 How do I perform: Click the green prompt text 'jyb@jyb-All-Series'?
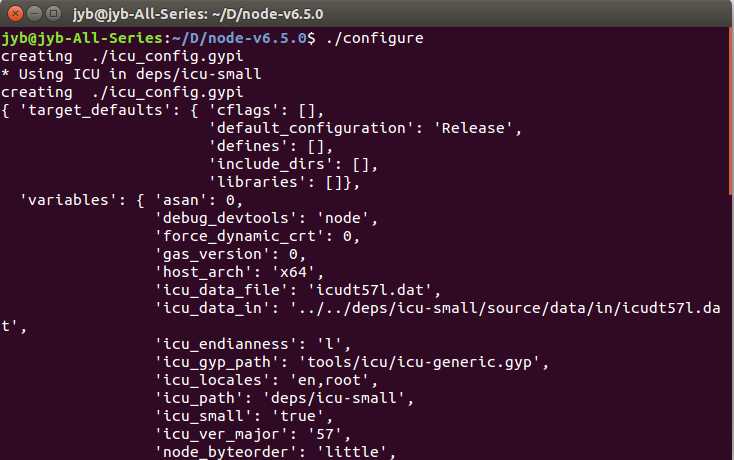tap(82, 38)
